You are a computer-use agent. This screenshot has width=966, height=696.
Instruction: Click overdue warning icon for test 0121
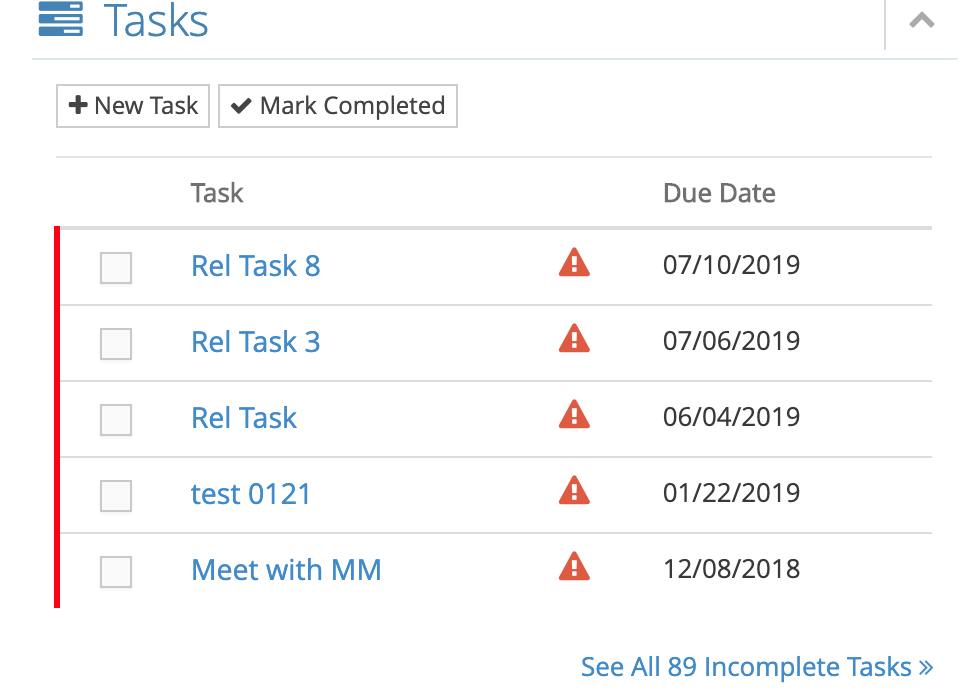[x=574, y=491]
